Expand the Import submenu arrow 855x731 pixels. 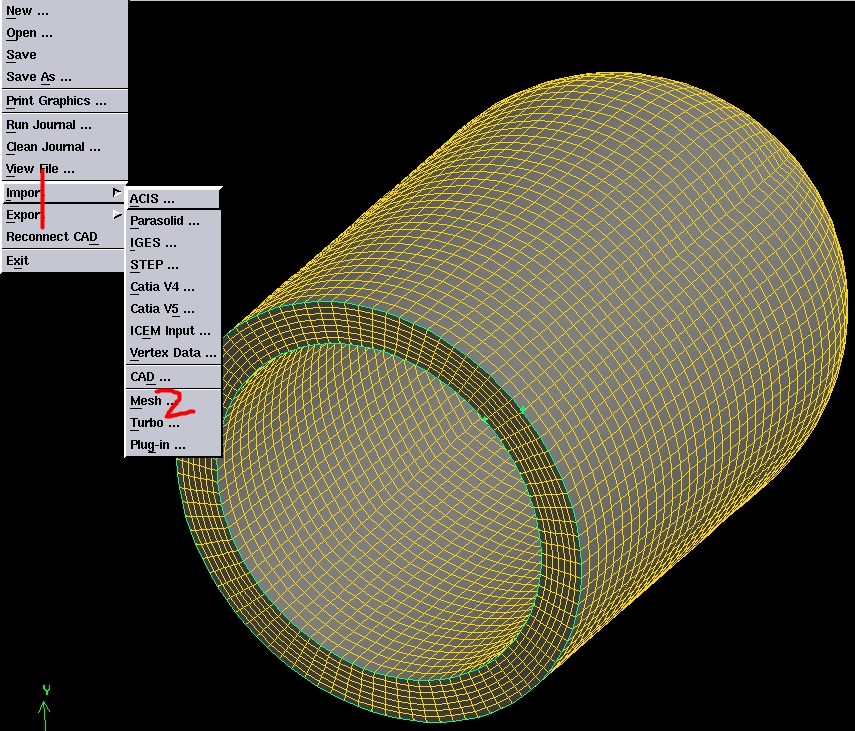(x=117, y=192)
